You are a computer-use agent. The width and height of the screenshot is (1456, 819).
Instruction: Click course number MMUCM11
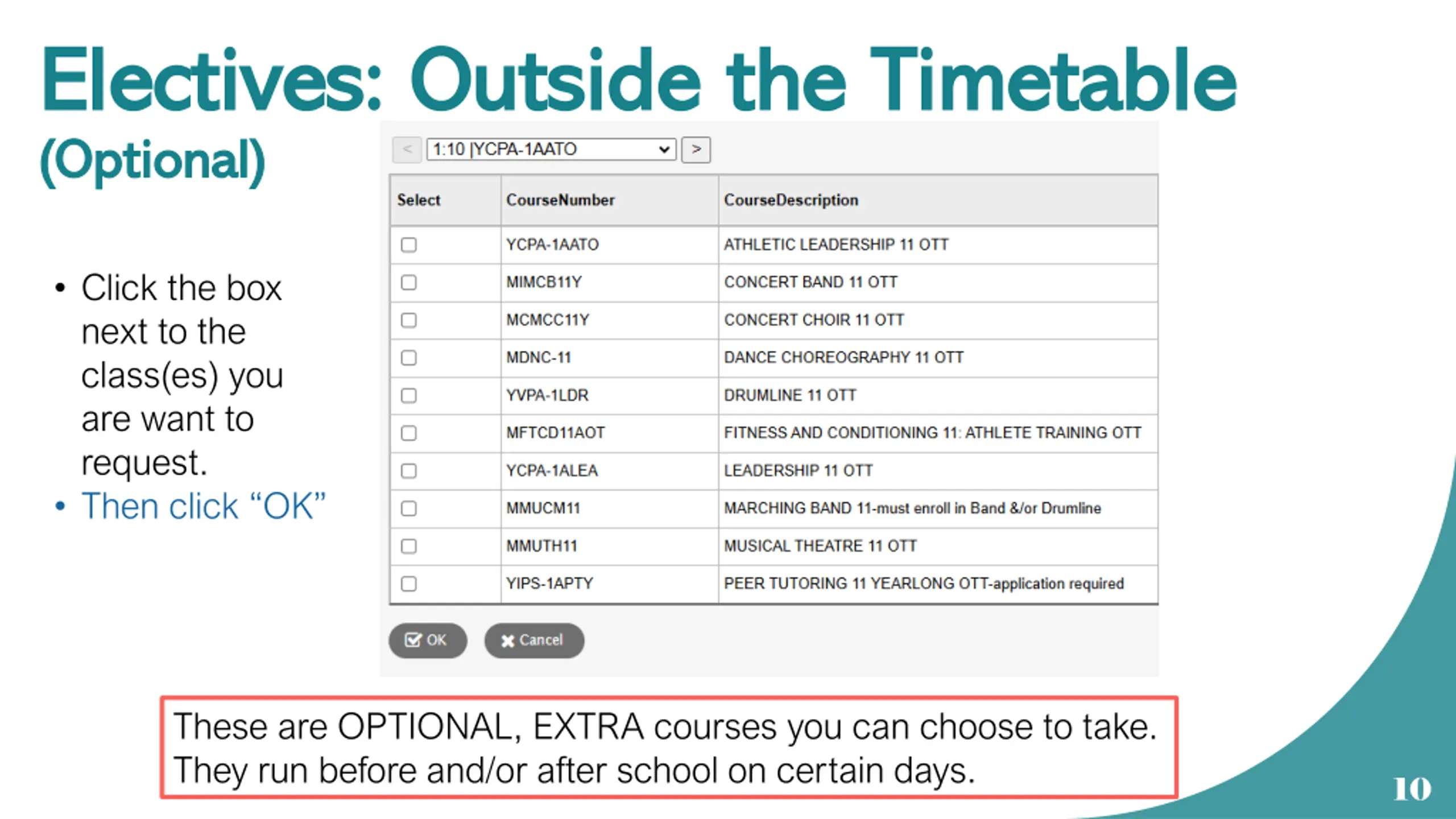[543, 508]
